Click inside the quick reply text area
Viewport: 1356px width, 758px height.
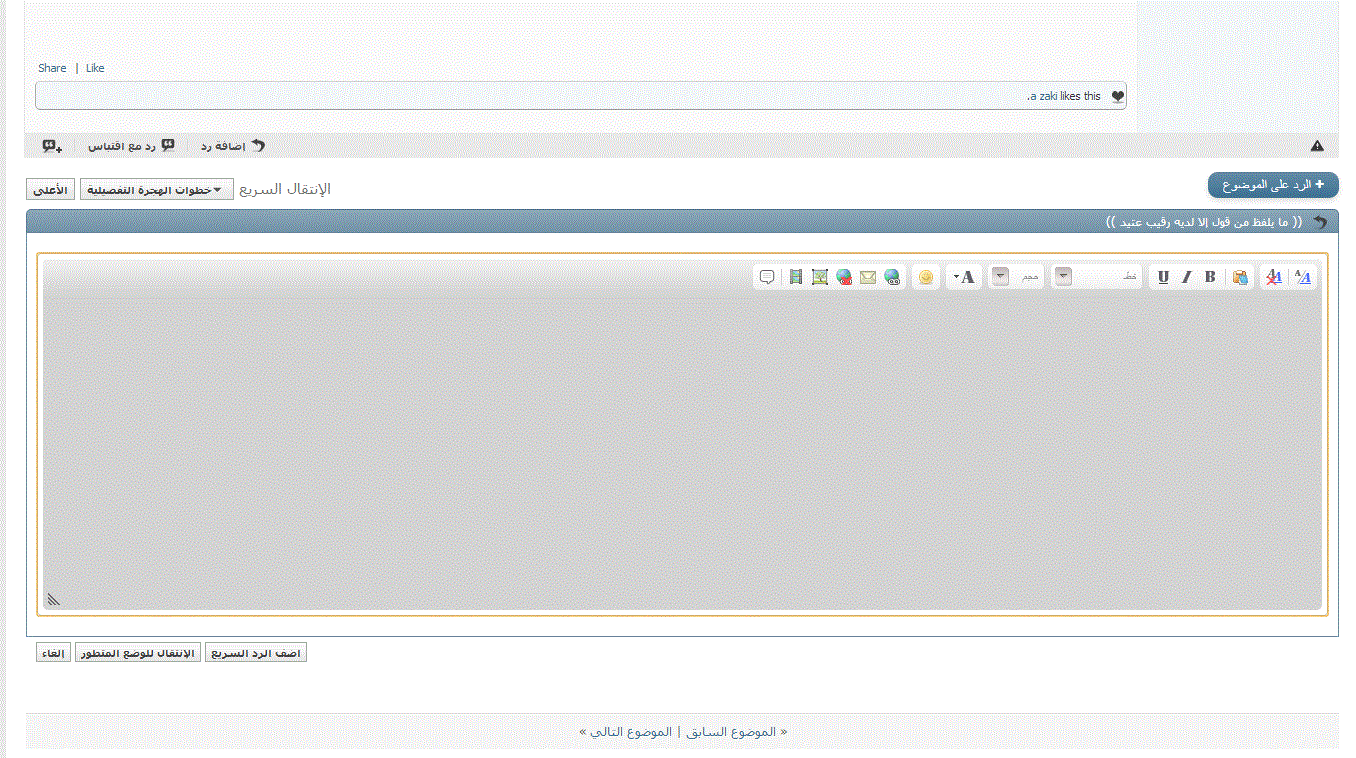680,450
